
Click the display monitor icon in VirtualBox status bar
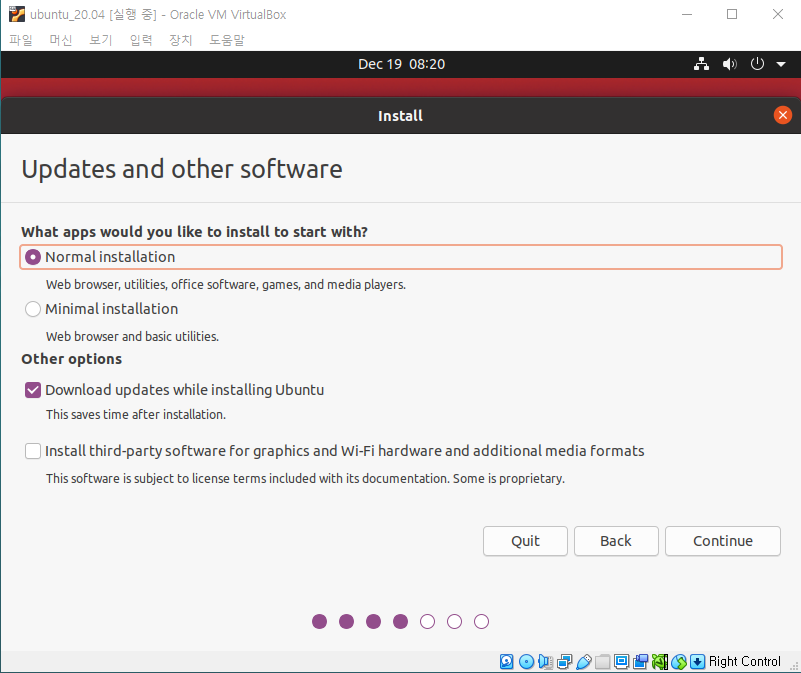(621, 661)
